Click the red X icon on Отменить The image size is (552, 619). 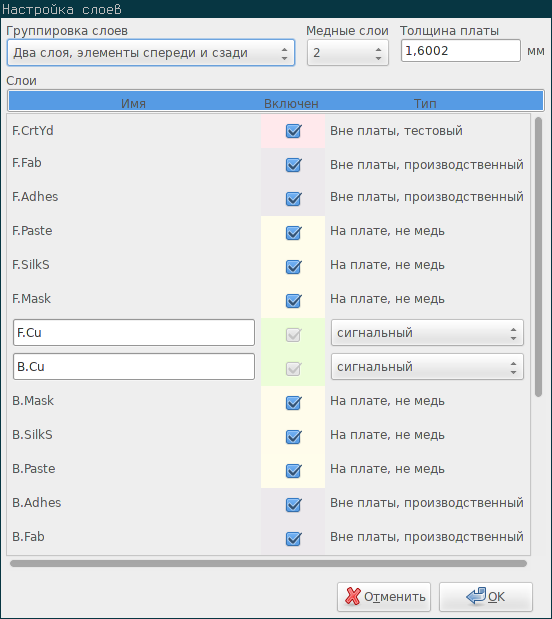tap(353, 596)
